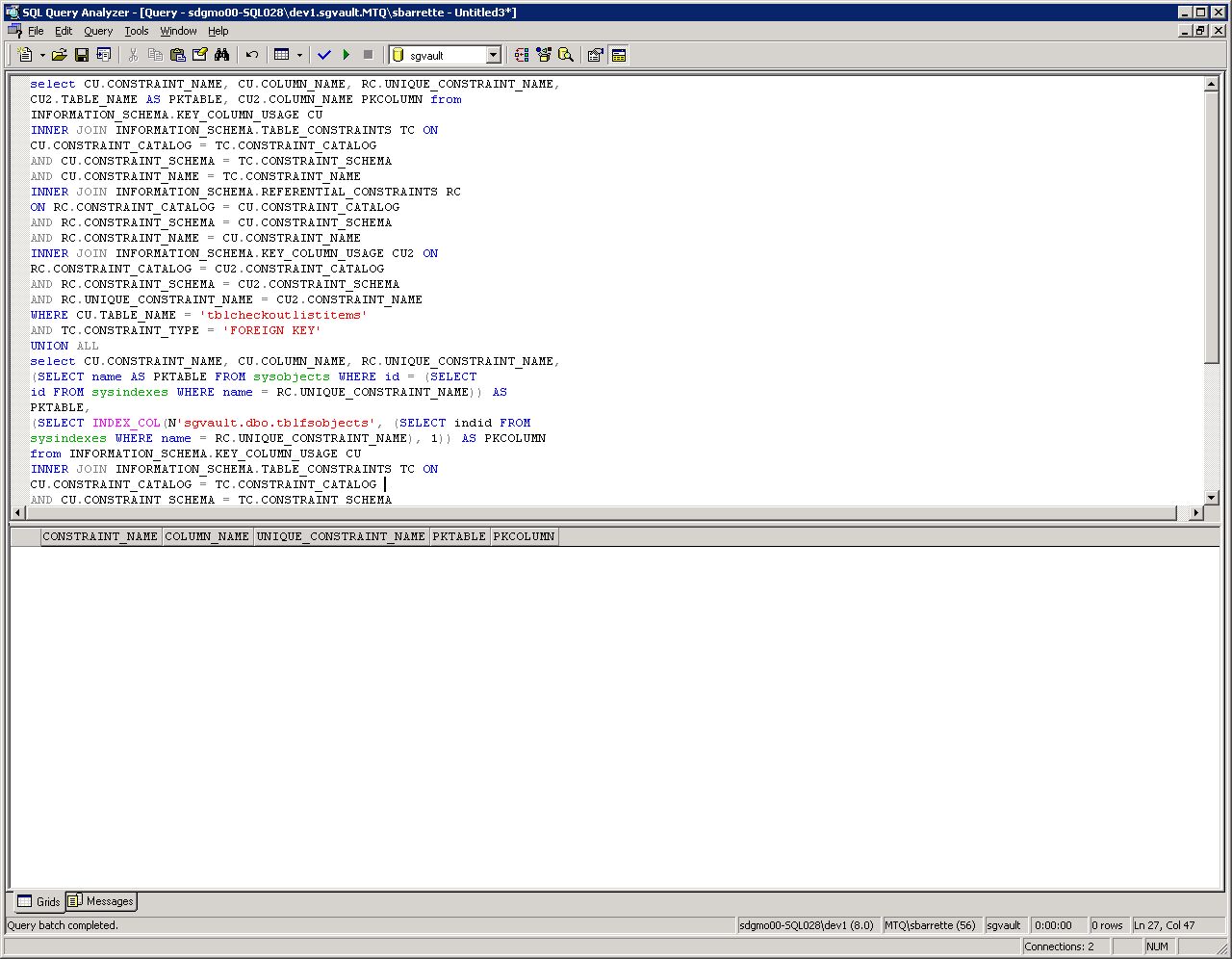The width and height of the screenshot is (1232, 959).
Task: Open the Execute Mode dropdown arrow
Action: [299, 55]
